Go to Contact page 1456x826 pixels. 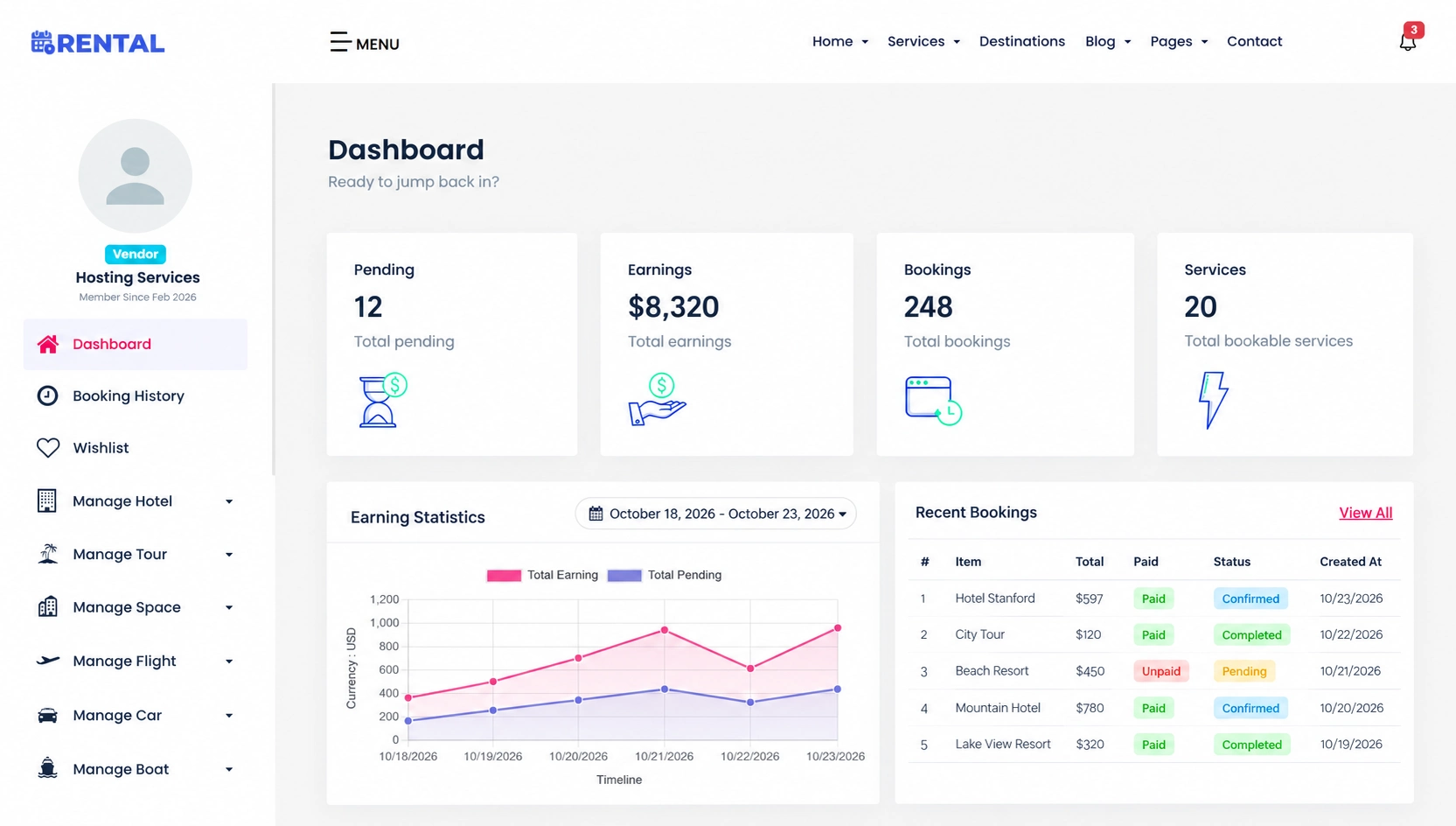[x=1254, y=41]
